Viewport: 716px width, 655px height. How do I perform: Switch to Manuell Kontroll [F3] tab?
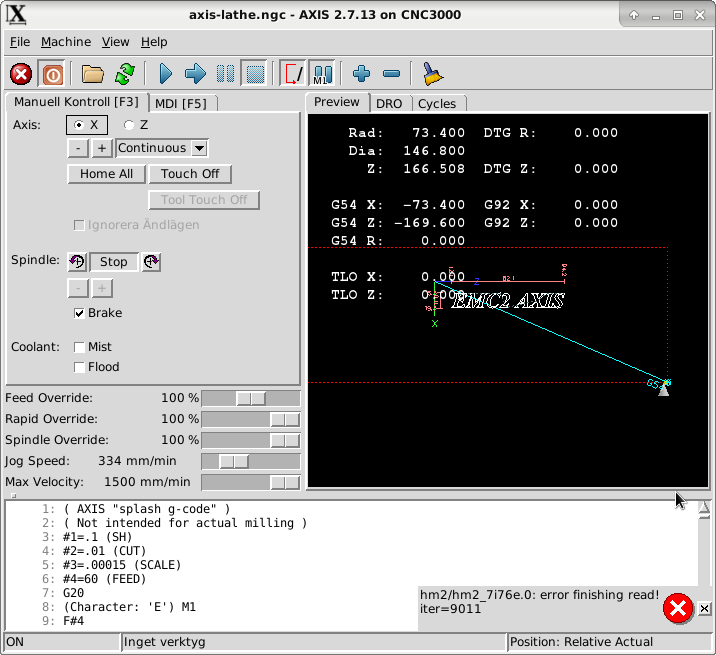coord(76,102)
